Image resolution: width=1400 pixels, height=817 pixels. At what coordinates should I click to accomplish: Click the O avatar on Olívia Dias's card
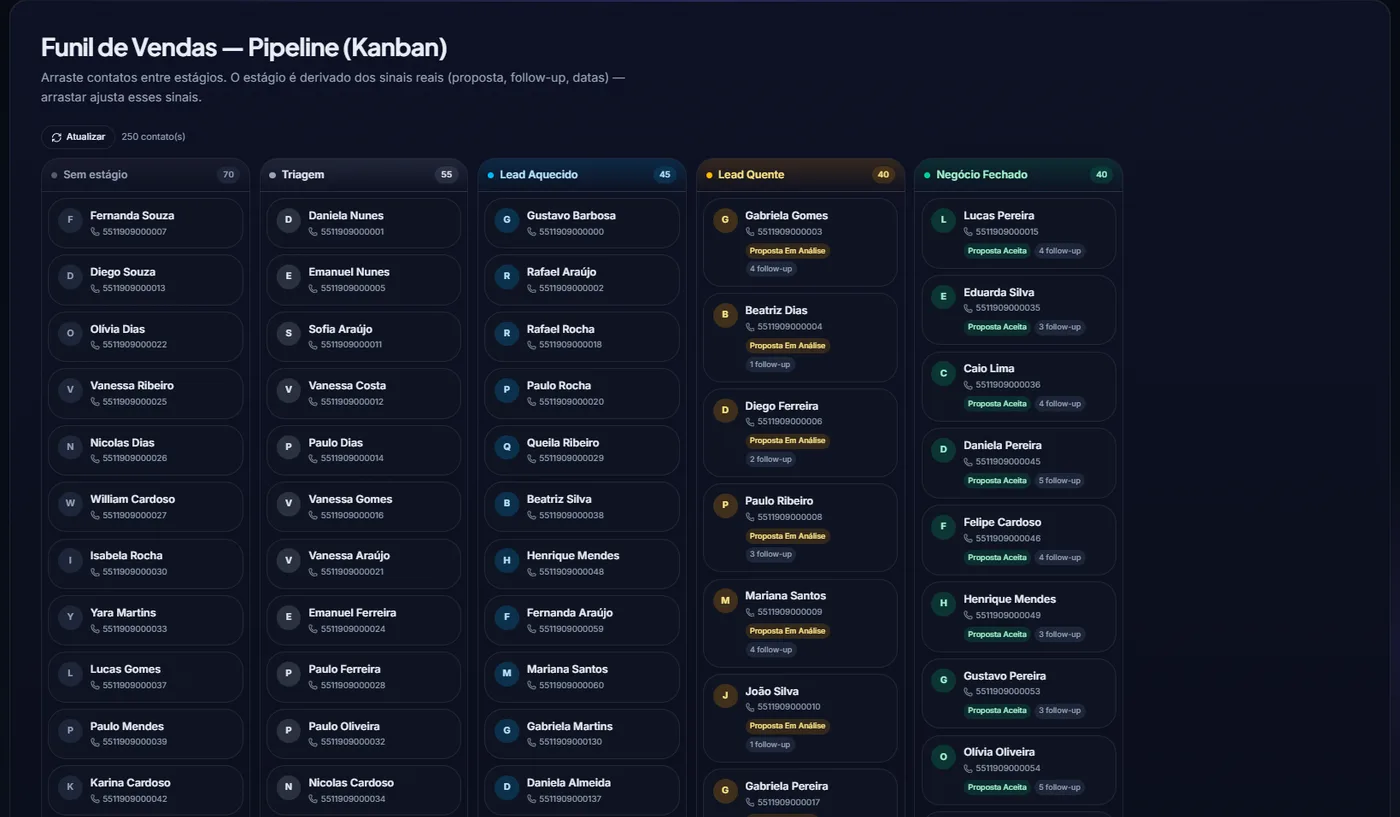(70, 334)
